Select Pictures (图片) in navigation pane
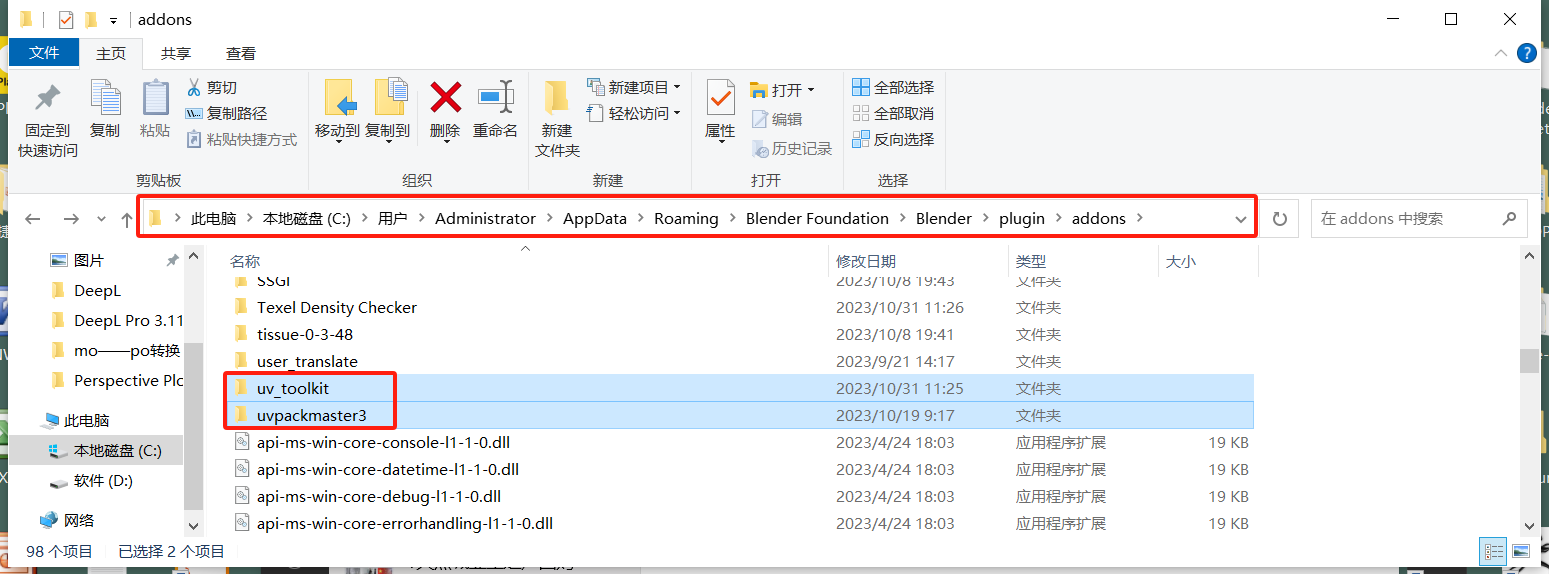Image resolution: width=1549 pixels, height=574 pixels. (x=89, y=260)
